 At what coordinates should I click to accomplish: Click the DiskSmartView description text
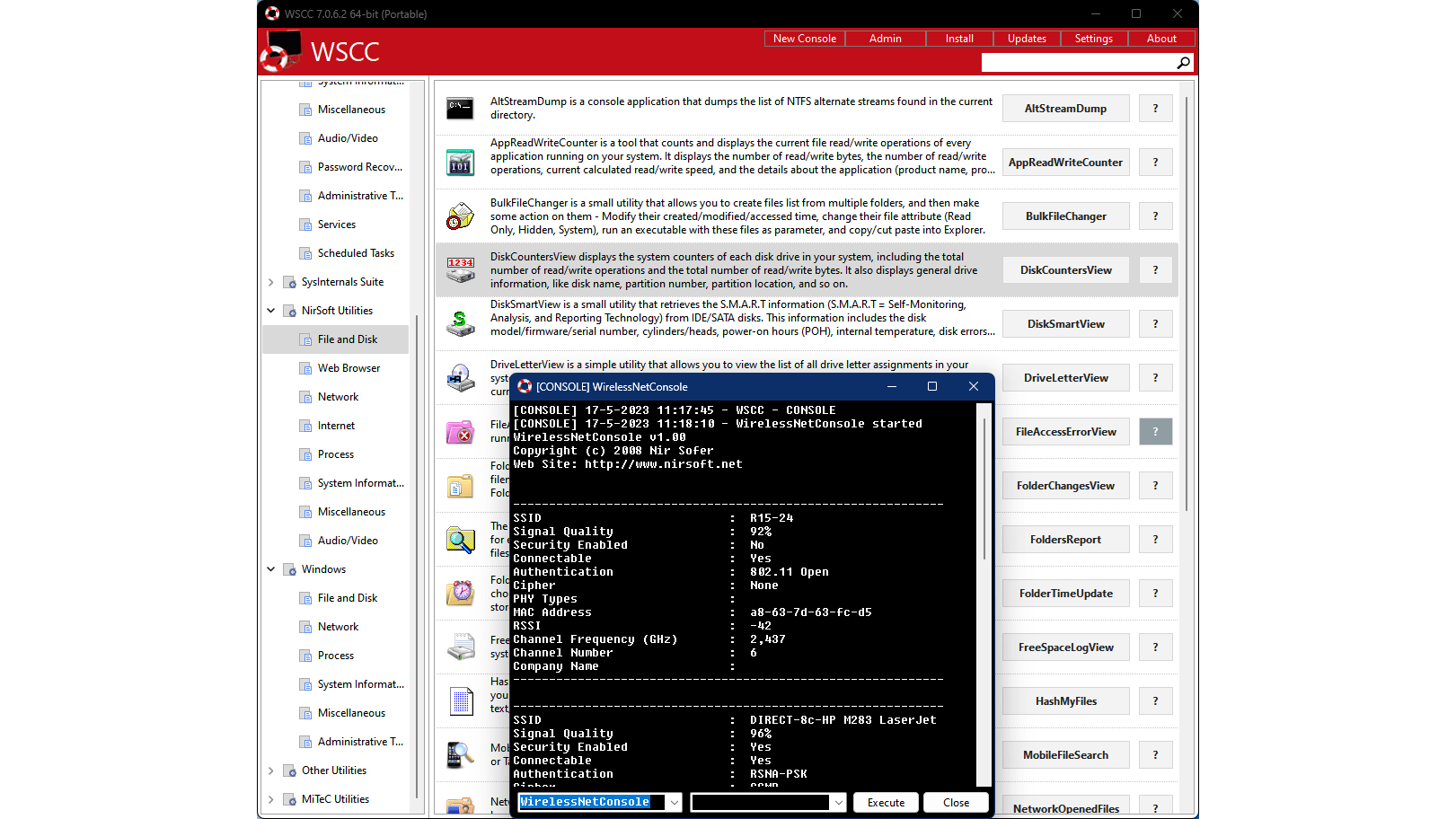[743, 318]
